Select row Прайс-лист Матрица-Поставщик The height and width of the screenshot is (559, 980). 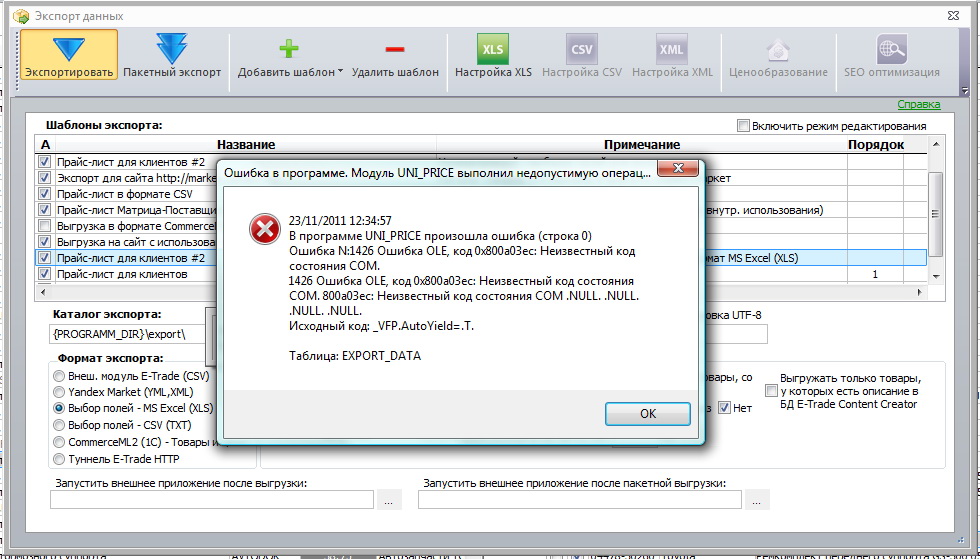[136, 210]
